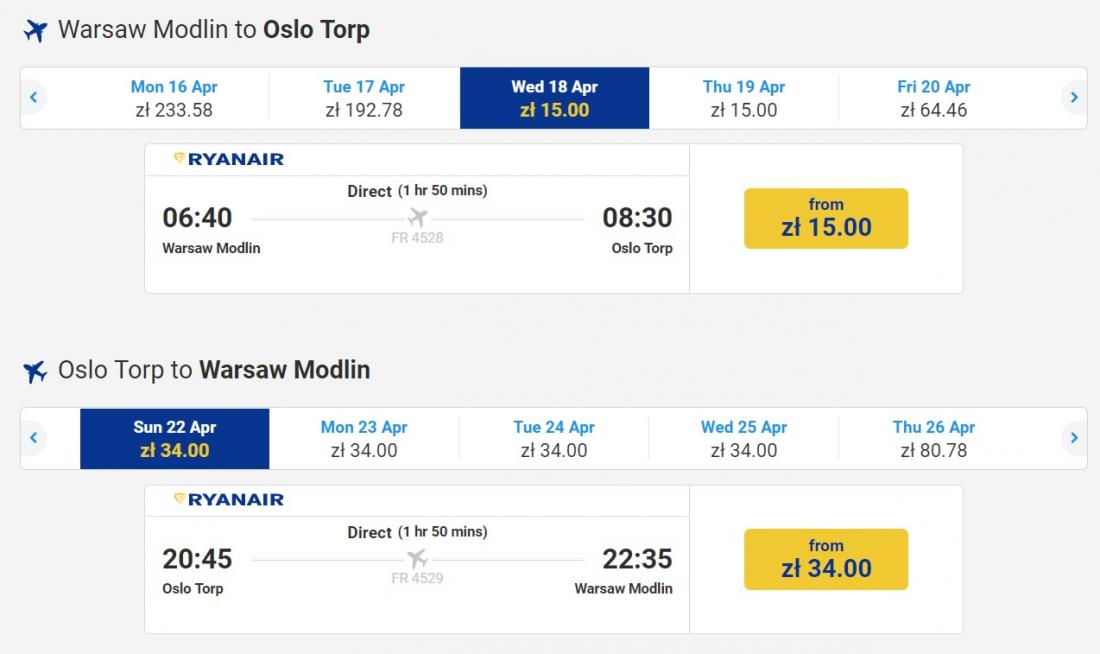Show earlier outbound dates with left arrow
Viewport: 1100px width, 654px height.
tap(34, 98)
